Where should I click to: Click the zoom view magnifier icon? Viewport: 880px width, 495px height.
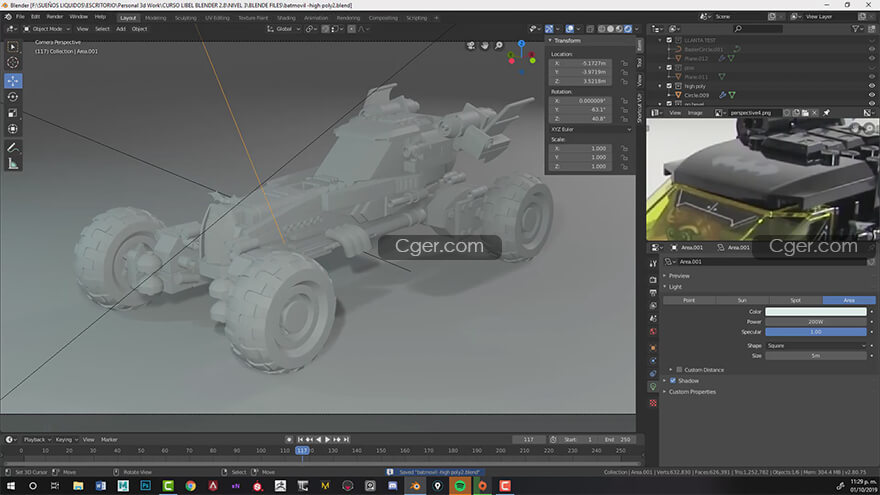pos(499,45)
